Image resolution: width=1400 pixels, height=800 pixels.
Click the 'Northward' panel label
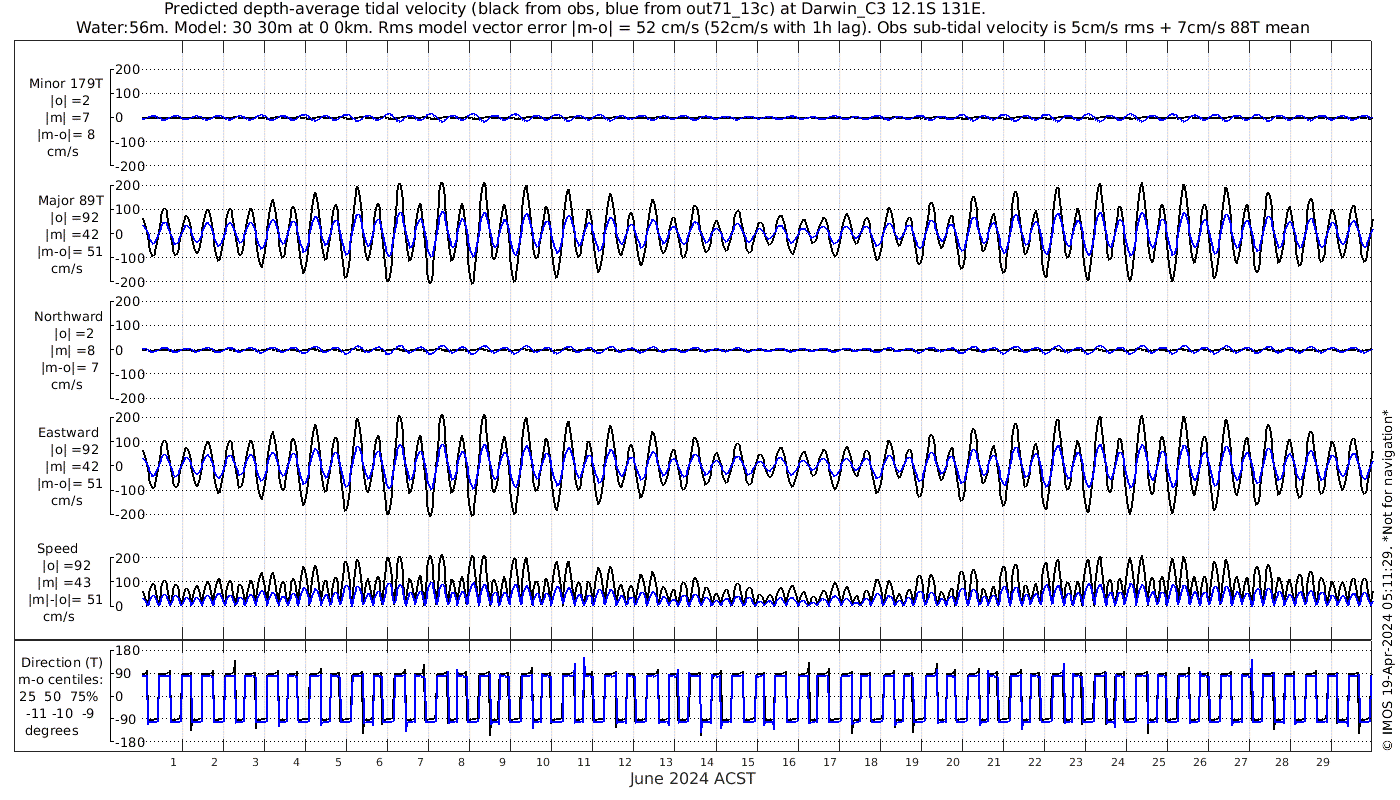coord(68,316)
